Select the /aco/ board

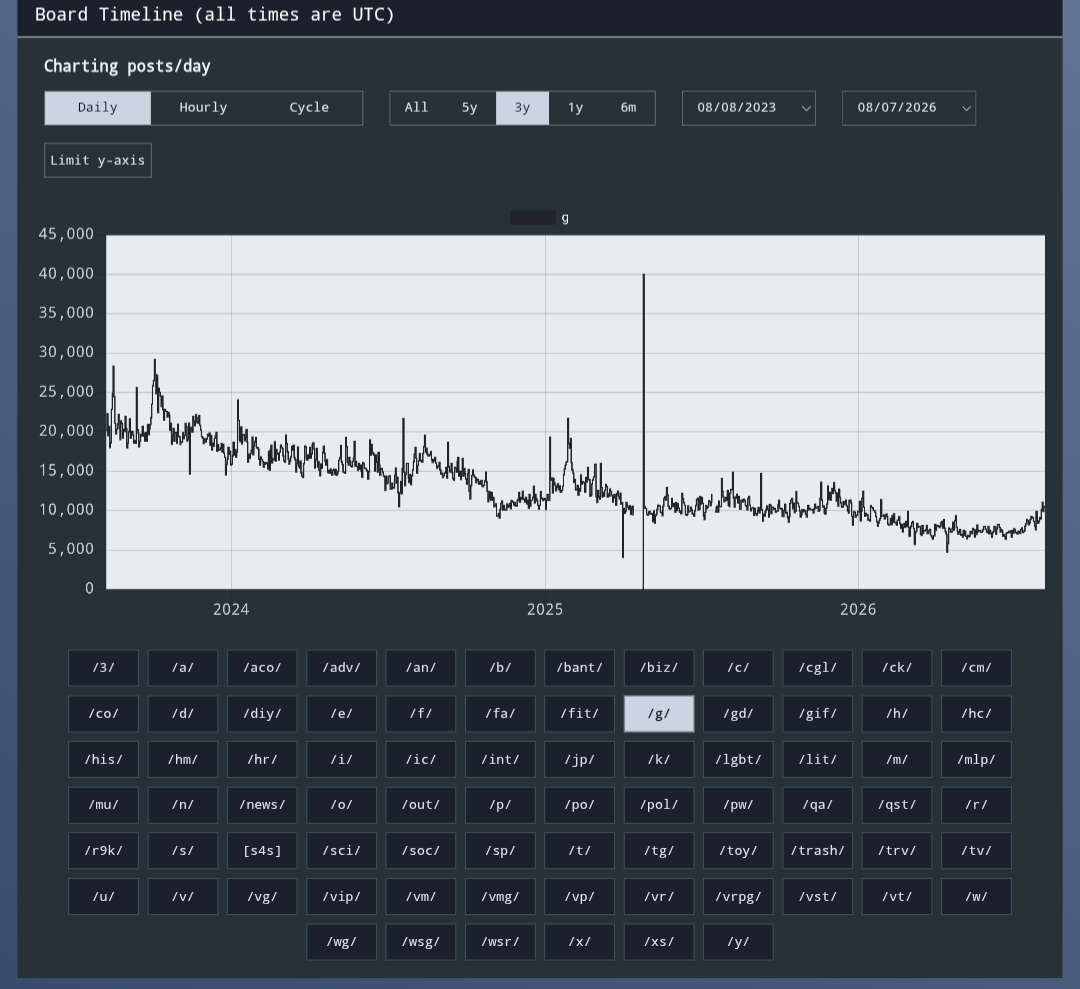[x=262, y=668]
